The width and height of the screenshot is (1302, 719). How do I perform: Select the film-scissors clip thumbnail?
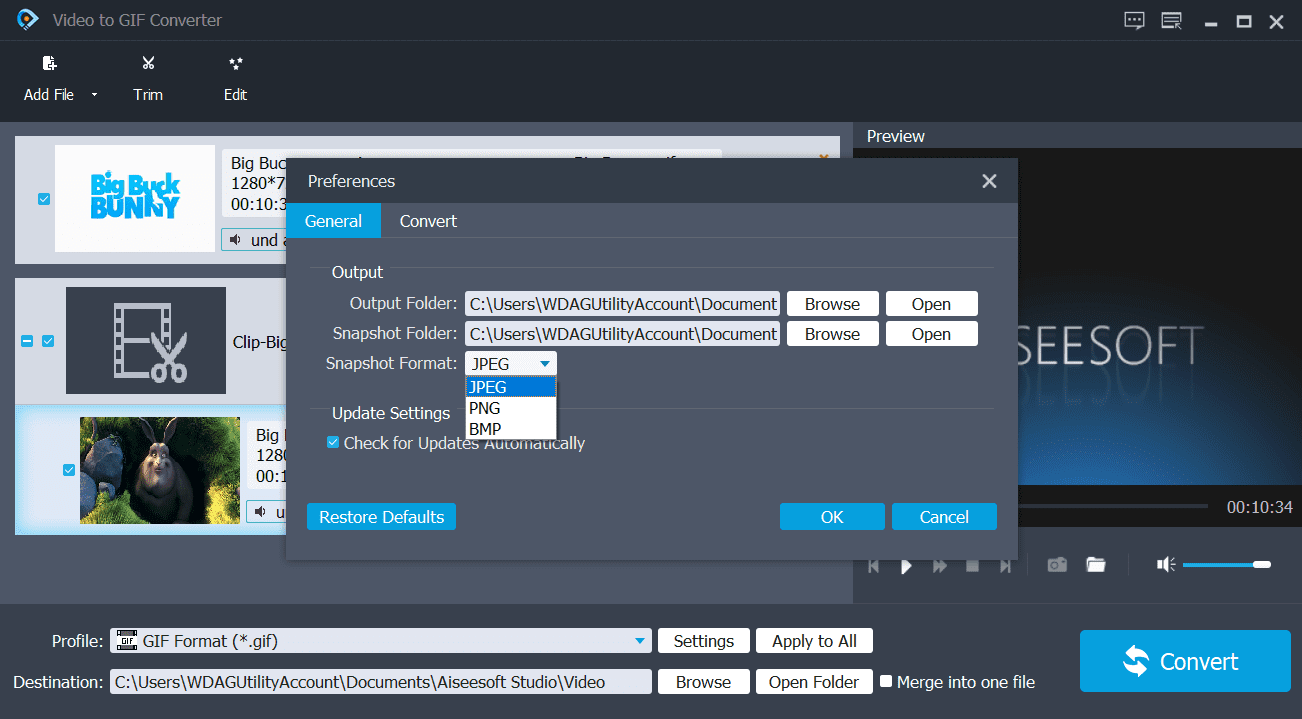pos(146,340)
